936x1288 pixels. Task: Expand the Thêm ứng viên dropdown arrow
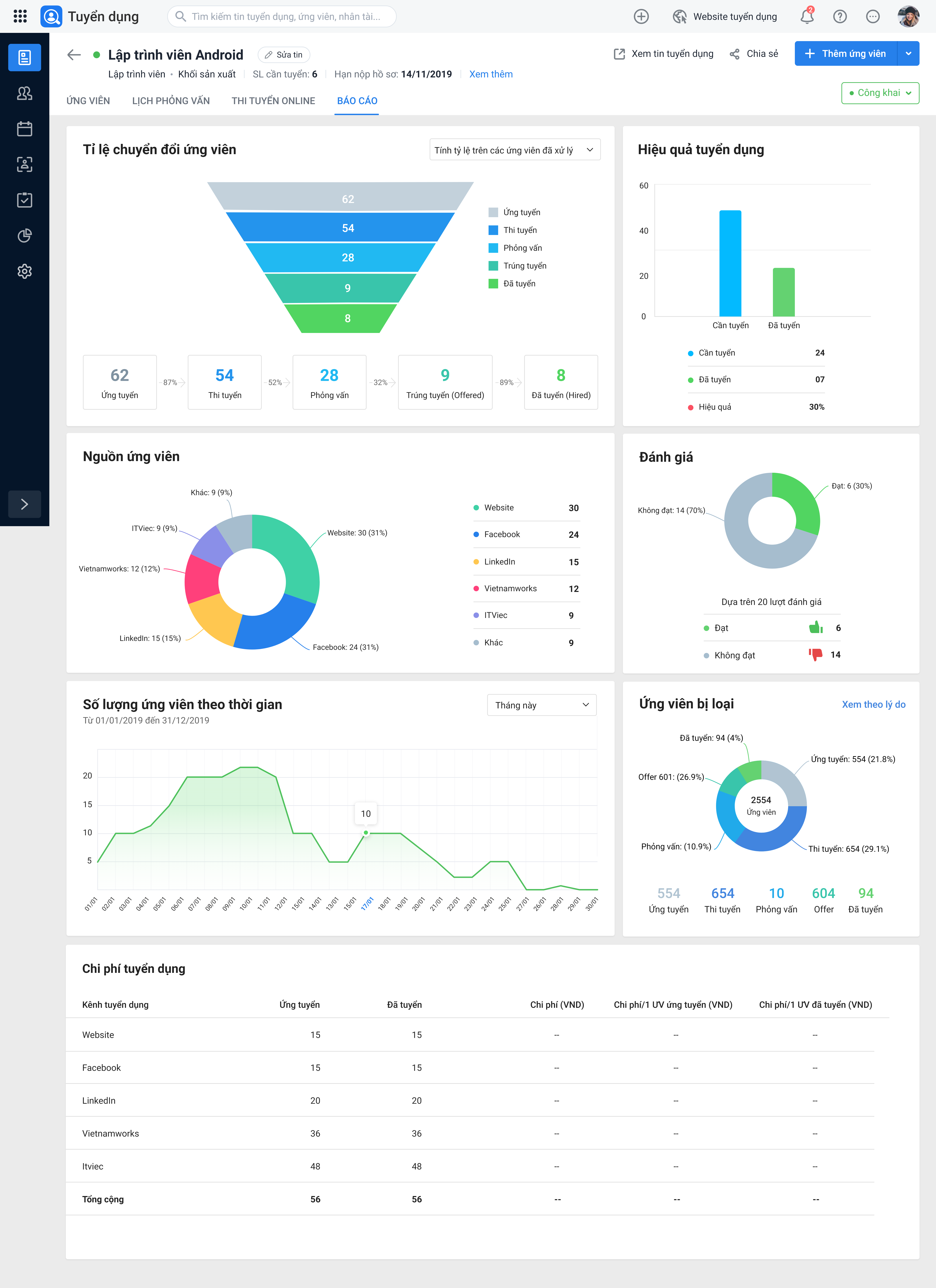(908, 53)
